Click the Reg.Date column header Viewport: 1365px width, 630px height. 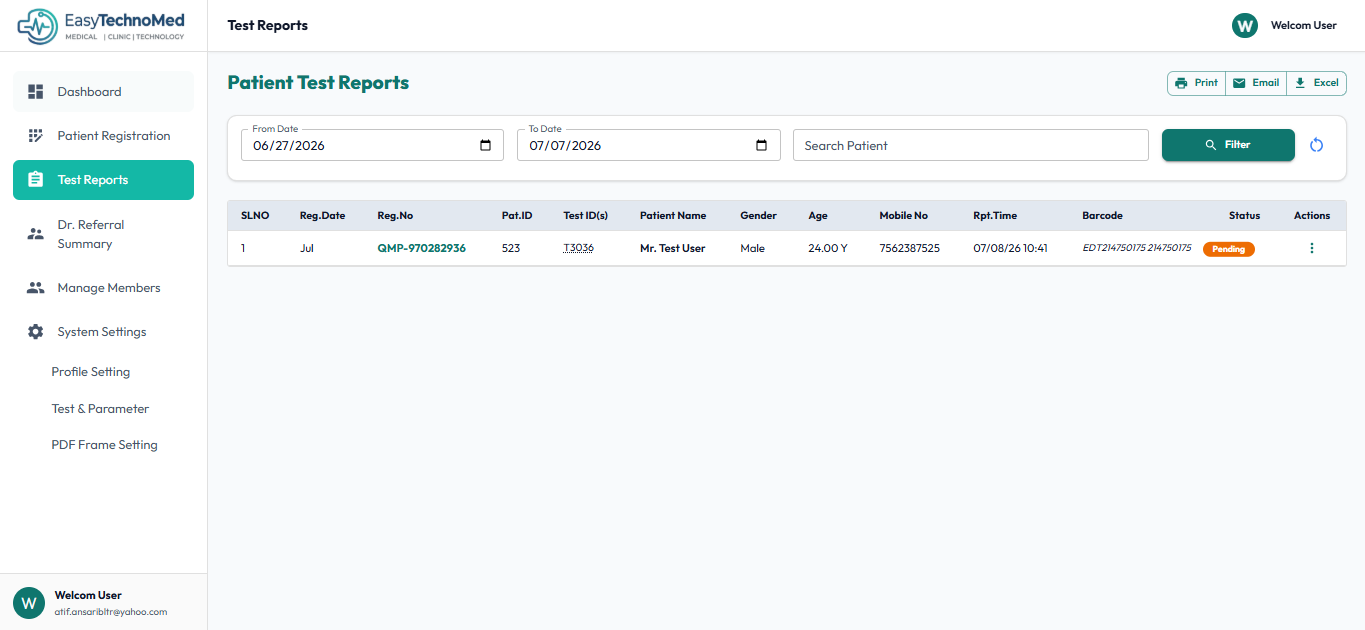click(322, 216)
